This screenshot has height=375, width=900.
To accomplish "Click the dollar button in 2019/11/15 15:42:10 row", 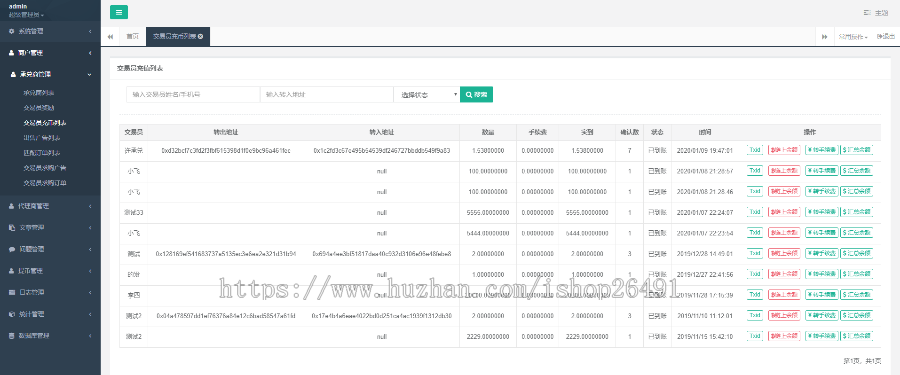I will [856, 336].
